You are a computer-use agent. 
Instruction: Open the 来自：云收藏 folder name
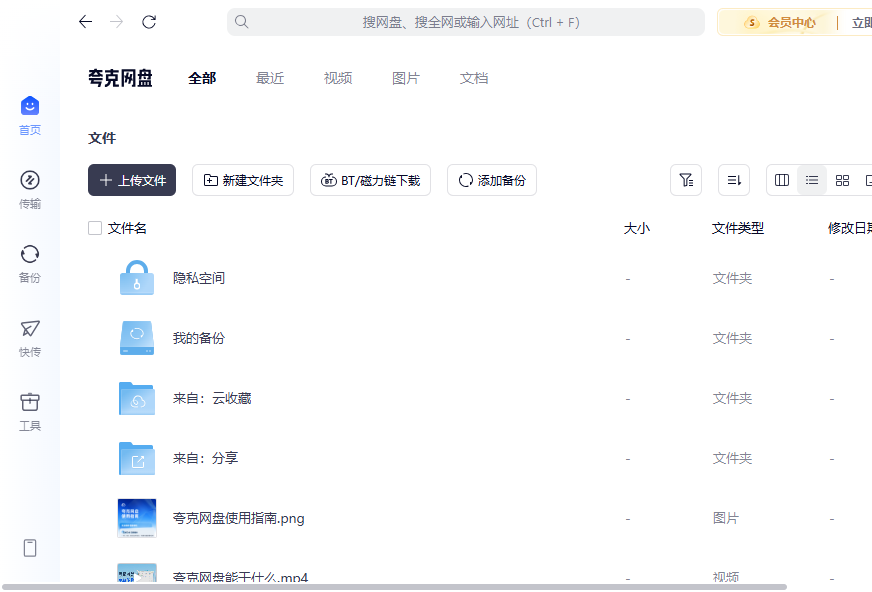(x=212, y=398)
